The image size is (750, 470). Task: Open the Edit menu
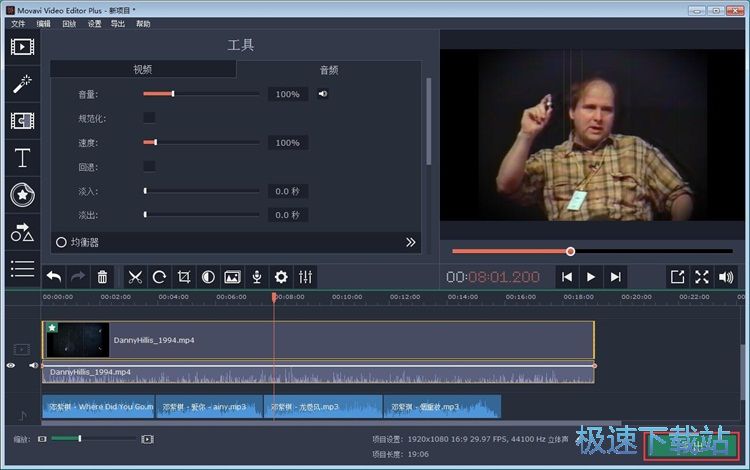tap(44, 24)
